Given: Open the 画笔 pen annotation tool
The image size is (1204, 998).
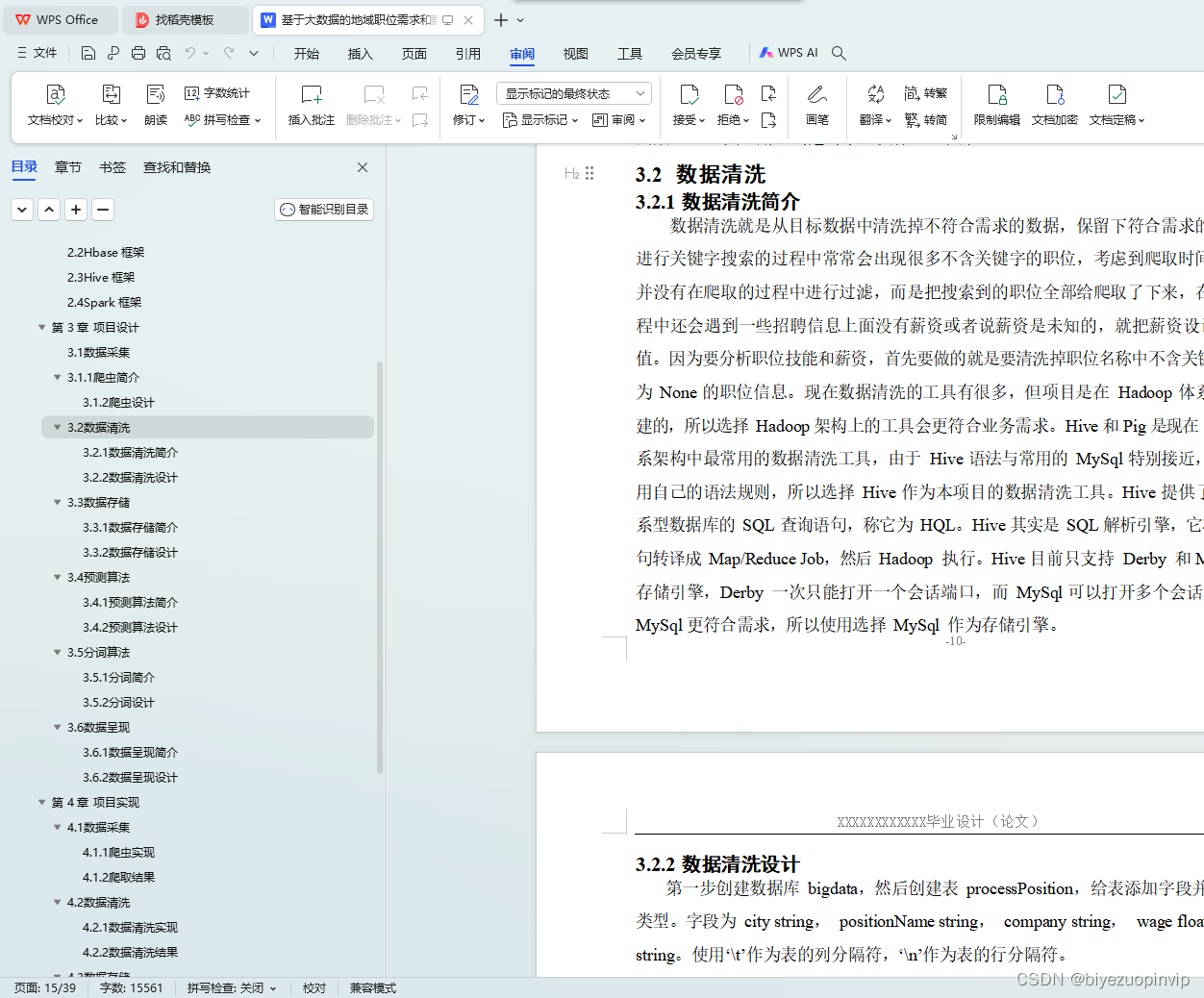Looking at the screenshot, I should pyautogui.click(x=816, y=104).
